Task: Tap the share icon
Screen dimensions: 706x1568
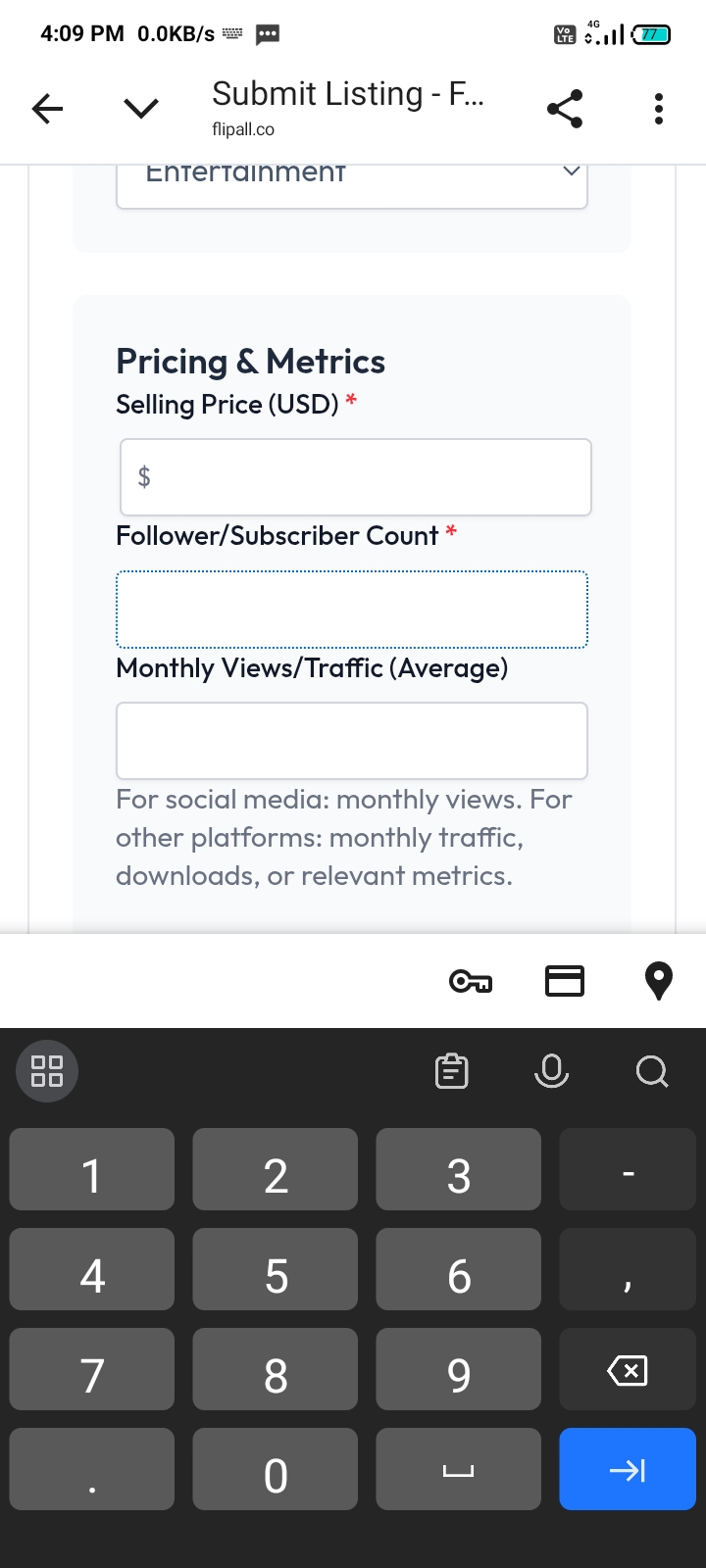Action: (x=565, y=109)
